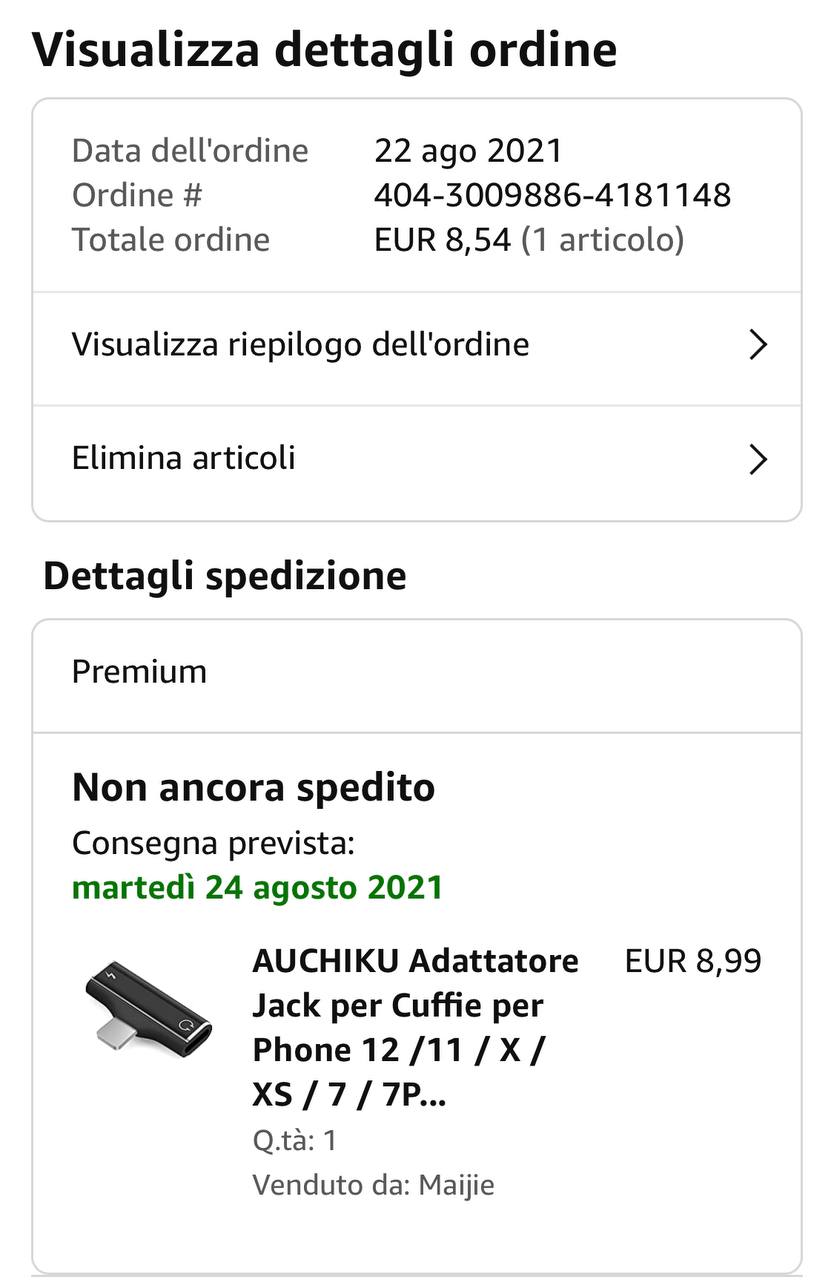Screen dimensions: 834x1280
Task: Tap green delivery date martedì 24 agosto 2021
Action: coord(257,888)
